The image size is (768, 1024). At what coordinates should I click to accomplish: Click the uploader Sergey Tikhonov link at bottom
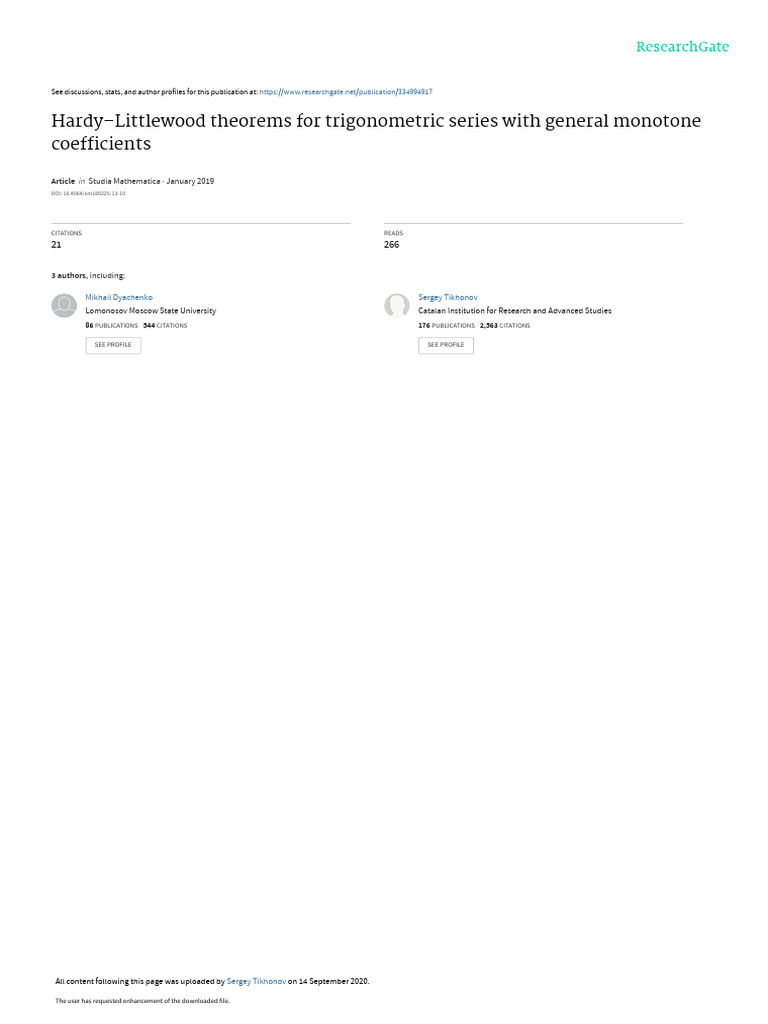(256, 981)
